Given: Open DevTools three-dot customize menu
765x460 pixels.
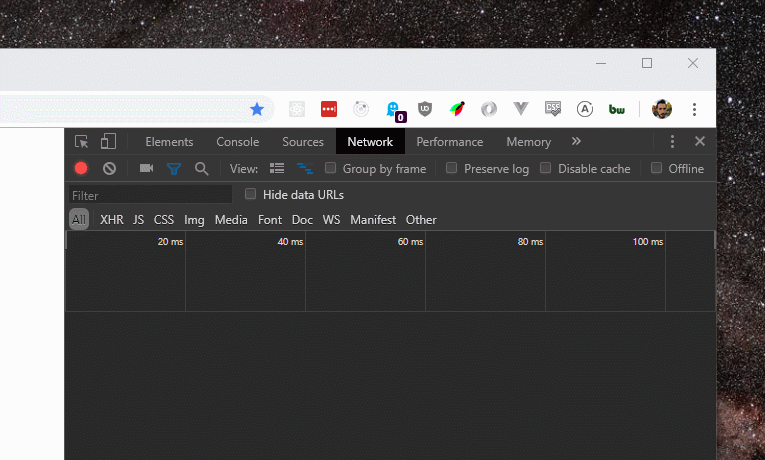Looking at the screenshot, I should coord(672,141).
